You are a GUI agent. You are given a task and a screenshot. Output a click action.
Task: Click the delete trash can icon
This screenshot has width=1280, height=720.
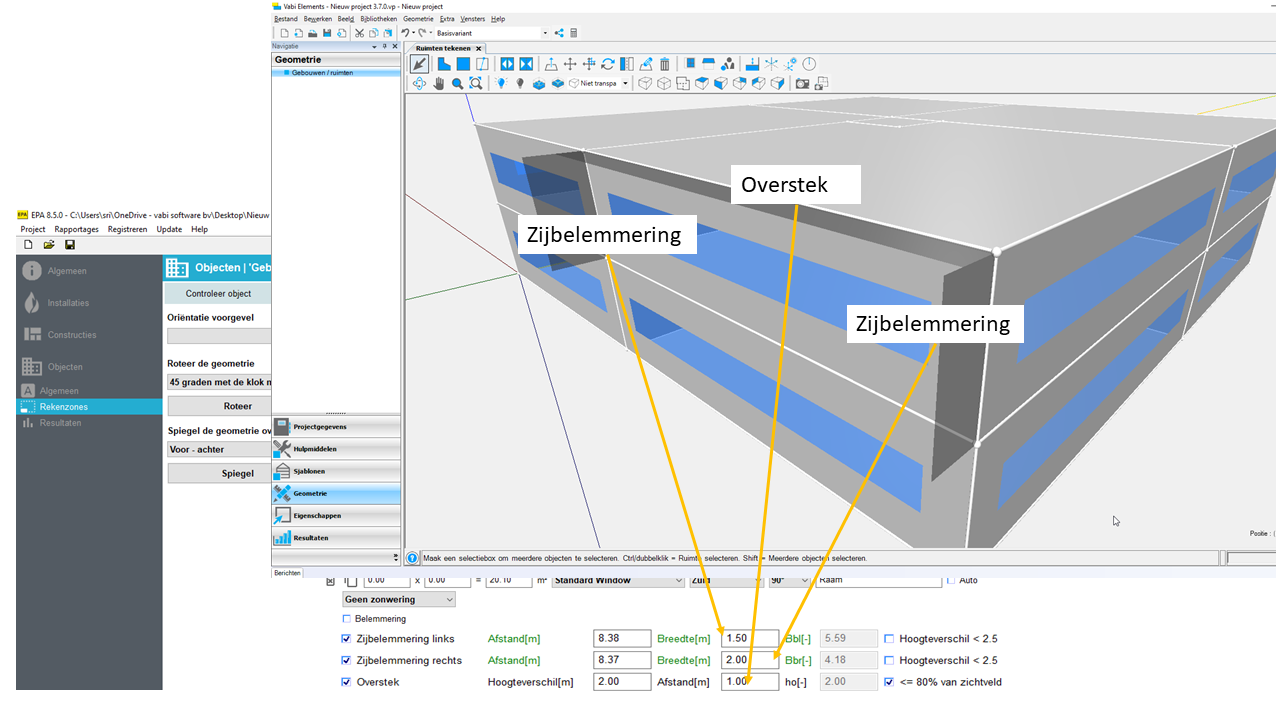pyautogui.click(x=665, y=64)
